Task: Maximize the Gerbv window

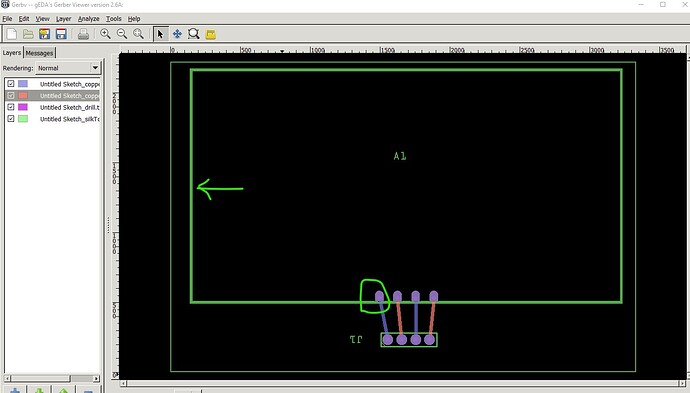Action: 663,4
